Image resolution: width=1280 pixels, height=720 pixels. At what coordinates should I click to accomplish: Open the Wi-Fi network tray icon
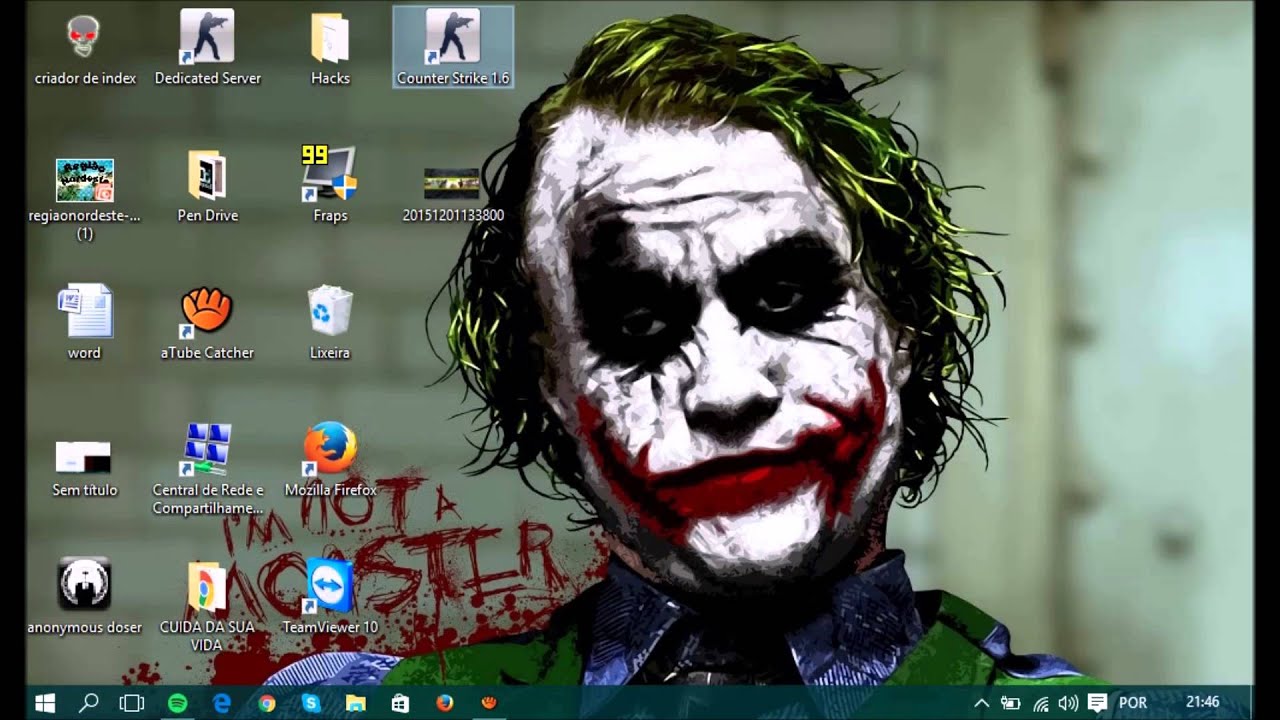coord(1041,703)
